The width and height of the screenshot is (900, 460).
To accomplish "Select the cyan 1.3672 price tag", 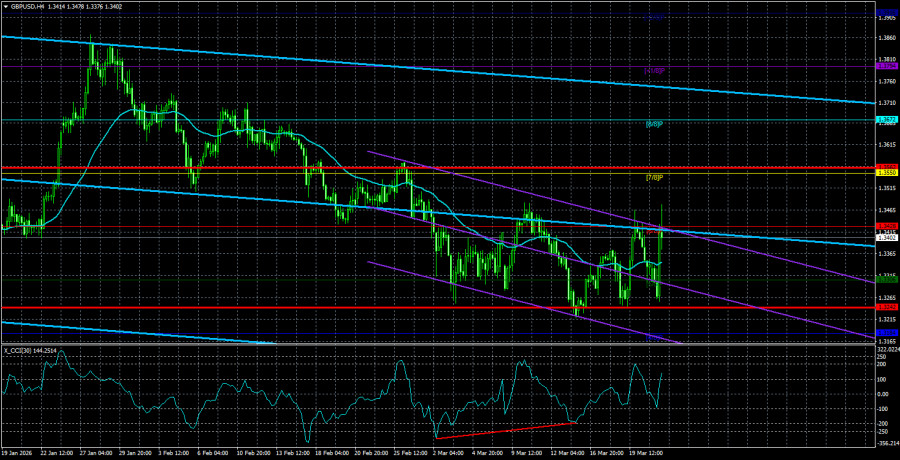I will 886,120.
